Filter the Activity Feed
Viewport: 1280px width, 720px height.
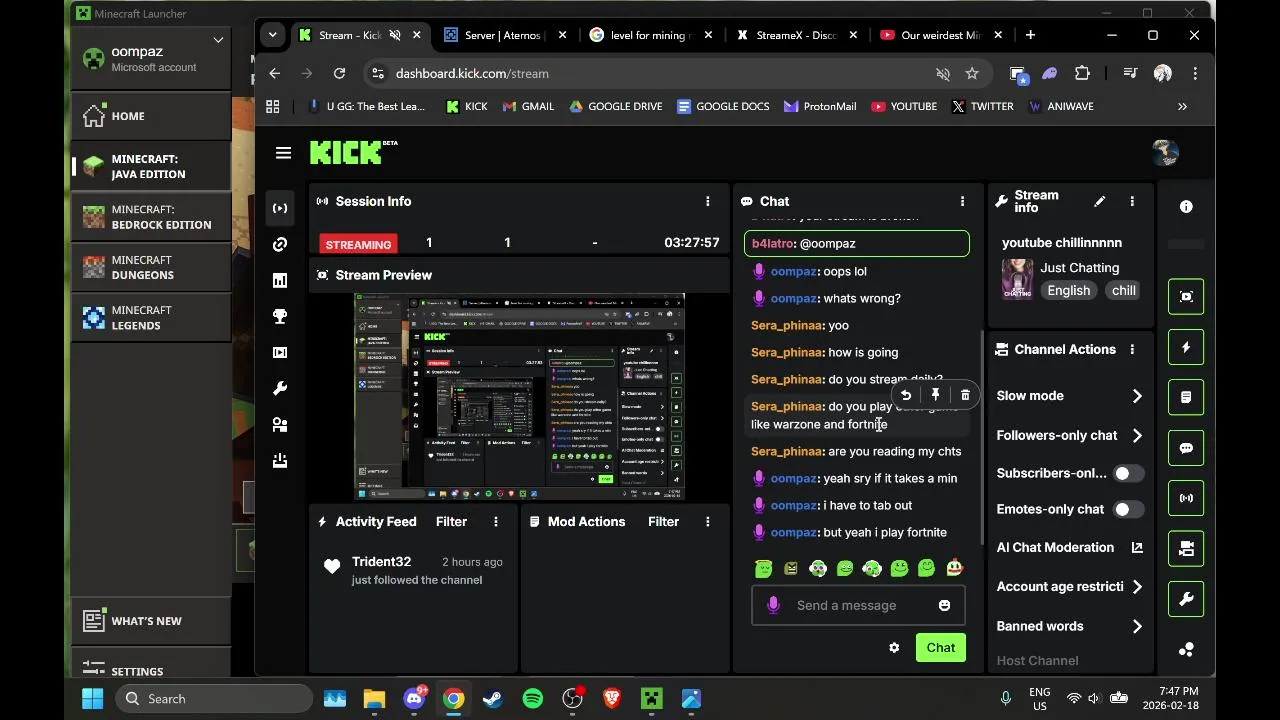click(451, 521)
